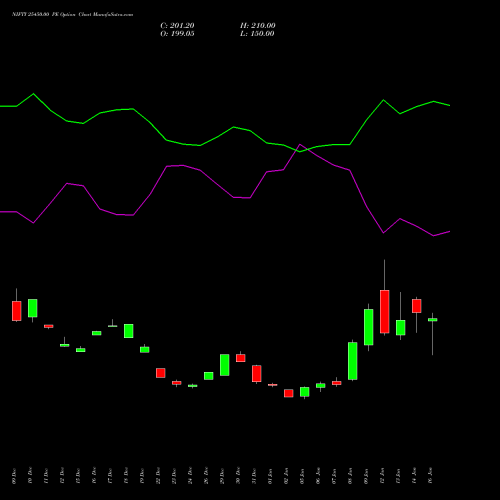Screen dimensions: 500x500
Task: Click the 24 Dec date label
Action: point(190,476)
